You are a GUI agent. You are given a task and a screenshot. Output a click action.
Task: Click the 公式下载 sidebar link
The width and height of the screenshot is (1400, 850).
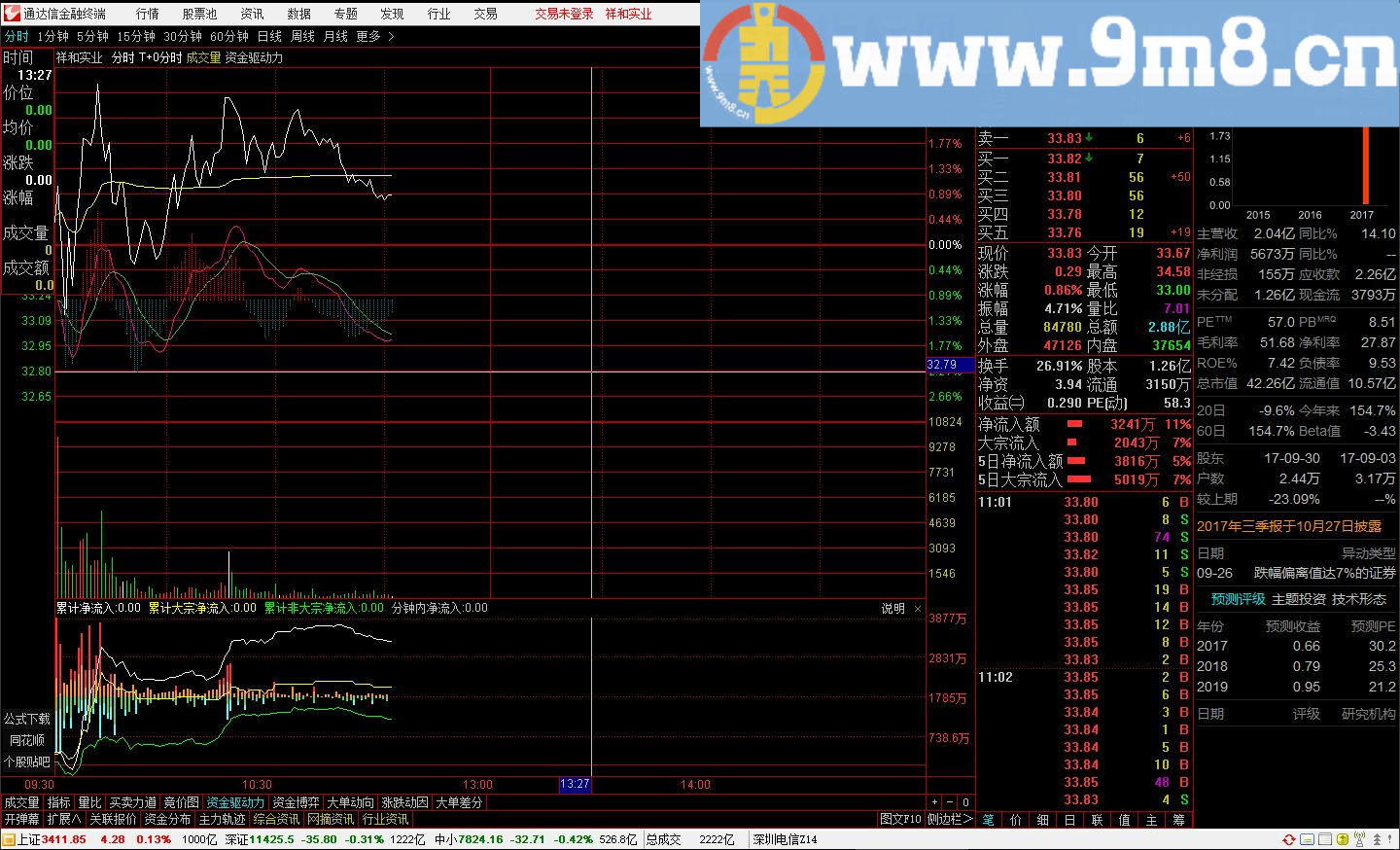click(x=27, y=719)
